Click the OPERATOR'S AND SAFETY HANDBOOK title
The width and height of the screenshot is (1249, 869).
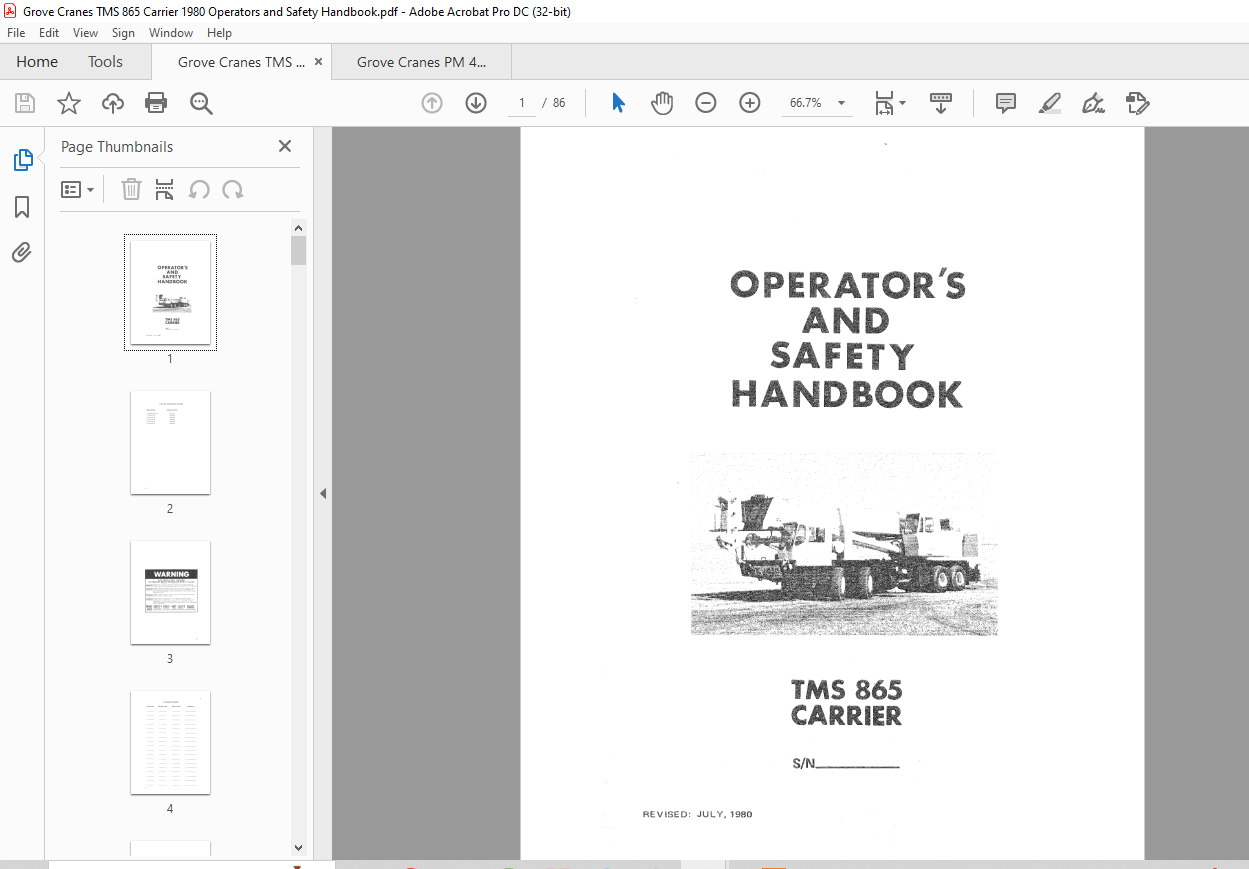coord(847,340)
